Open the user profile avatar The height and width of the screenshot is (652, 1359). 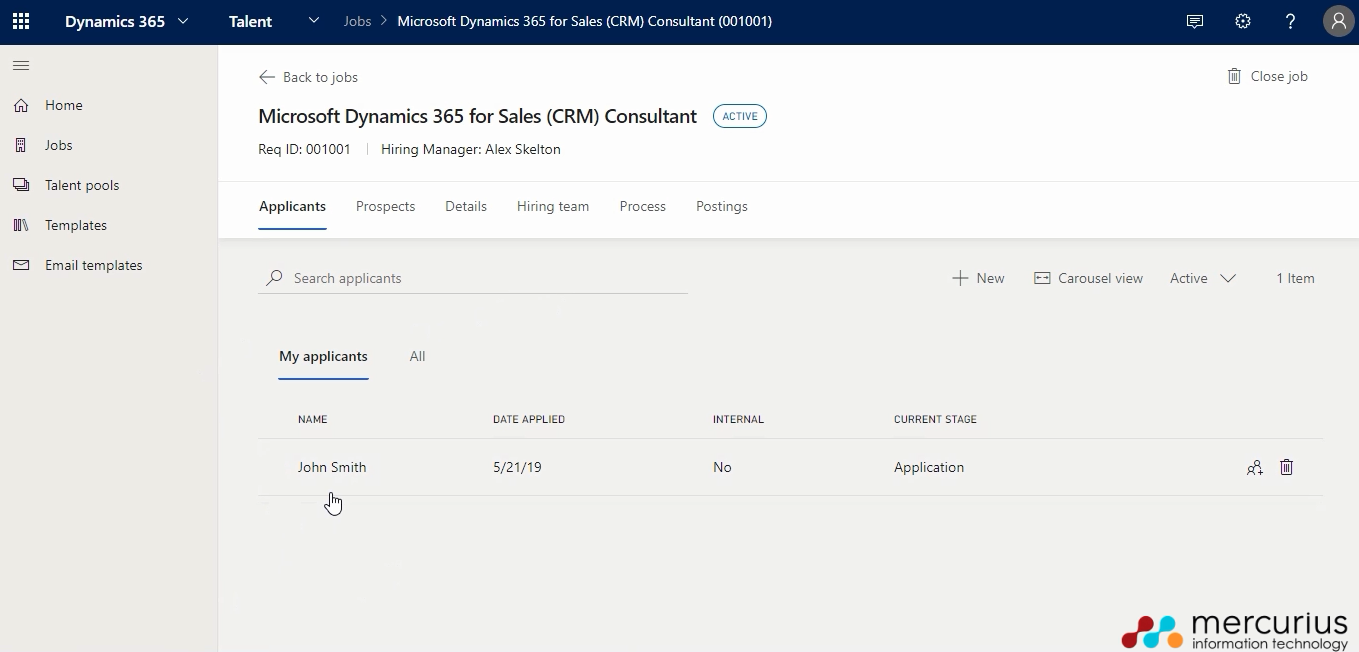tap(1338, 21)
